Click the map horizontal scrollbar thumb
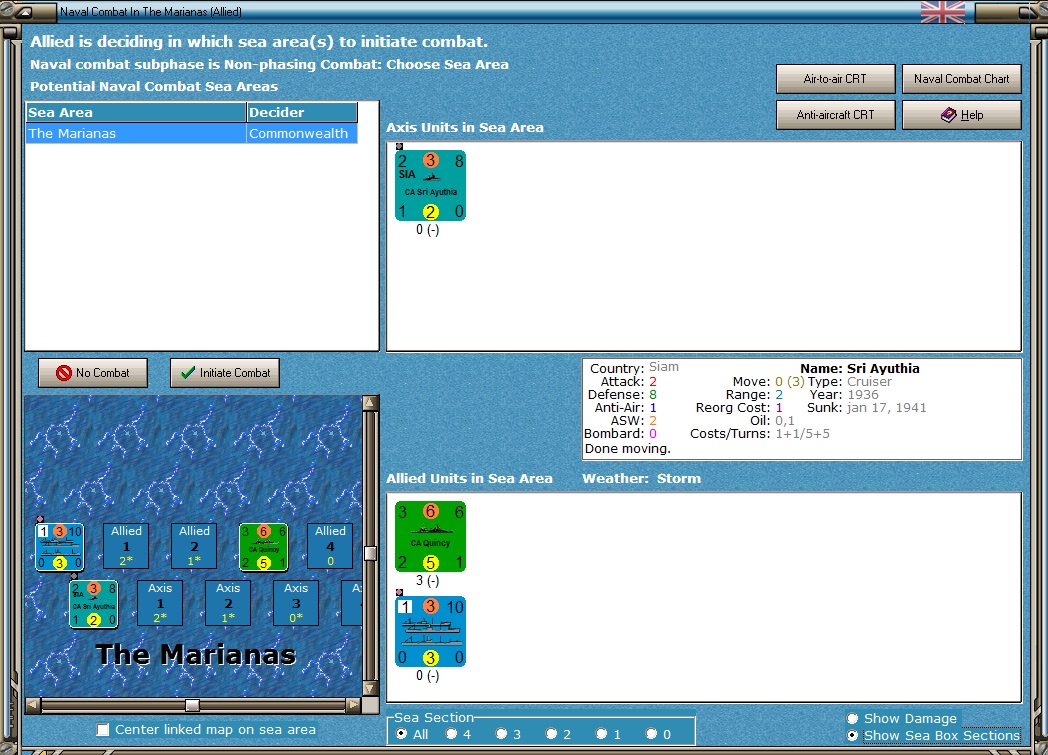1048x755 pixels. (192, 705)
